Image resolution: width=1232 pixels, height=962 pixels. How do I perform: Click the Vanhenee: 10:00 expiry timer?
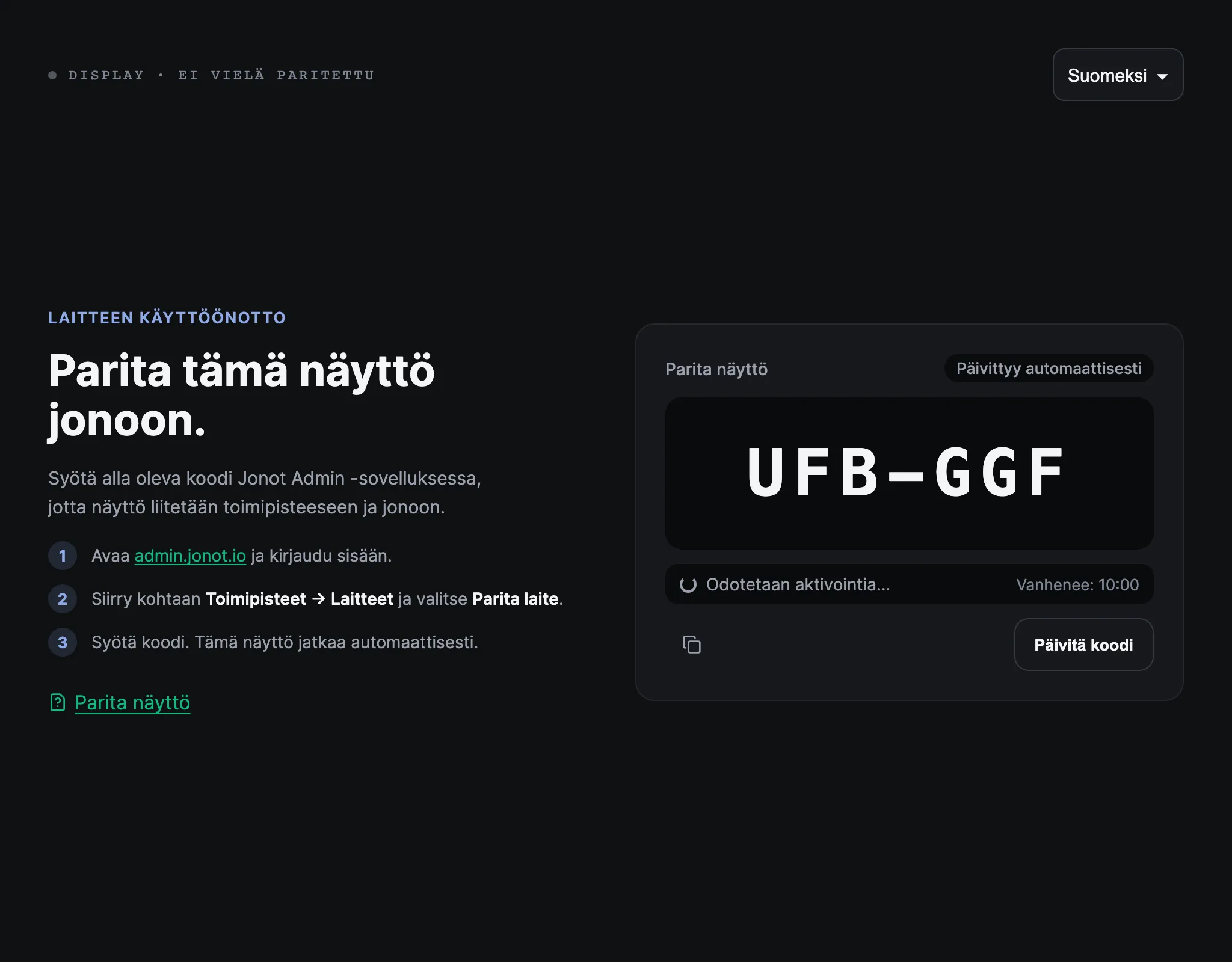(1077, 584)
